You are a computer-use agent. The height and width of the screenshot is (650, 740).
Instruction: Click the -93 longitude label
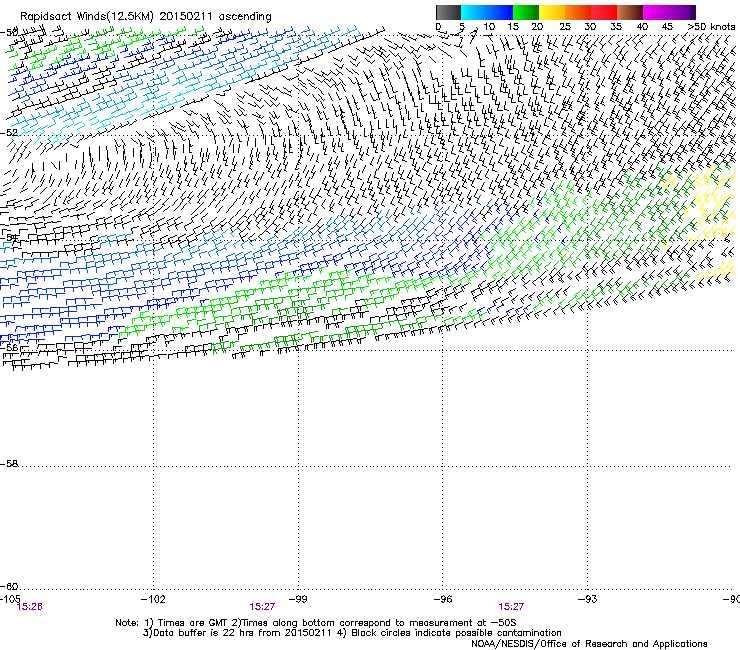[x=588, y=599]
